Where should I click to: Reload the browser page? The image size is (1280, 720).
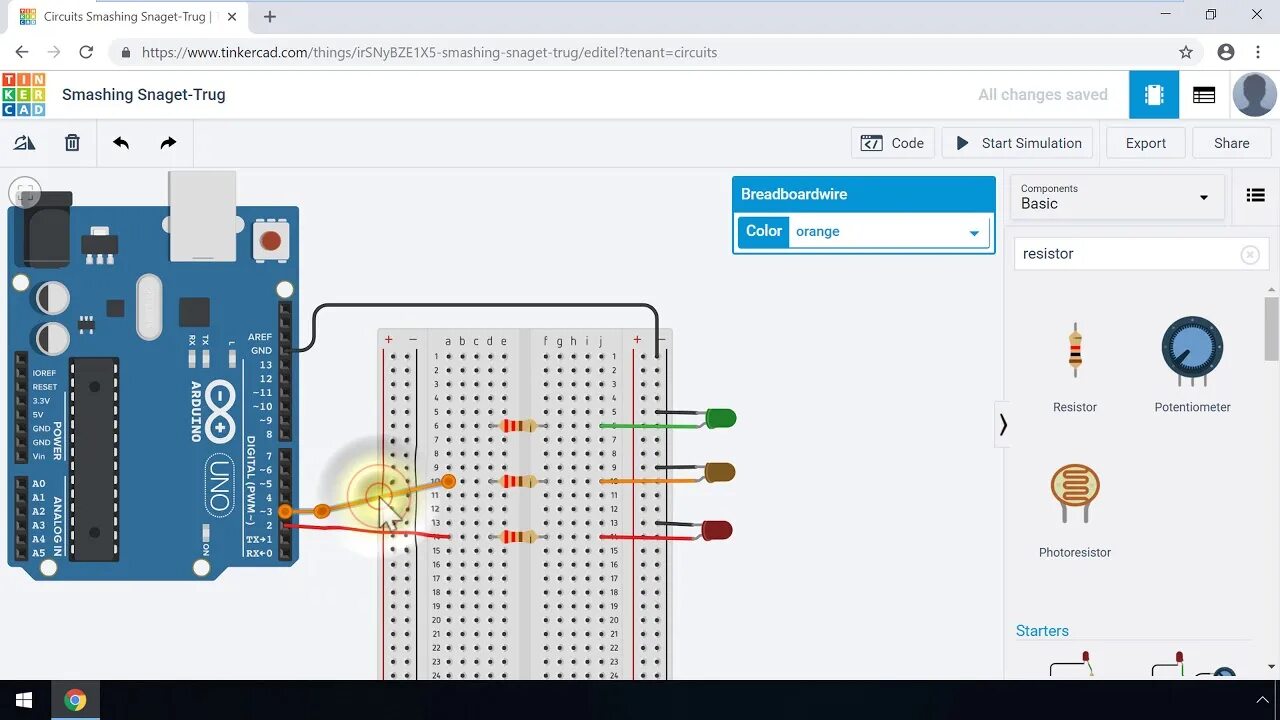click(x=86, y=52)
